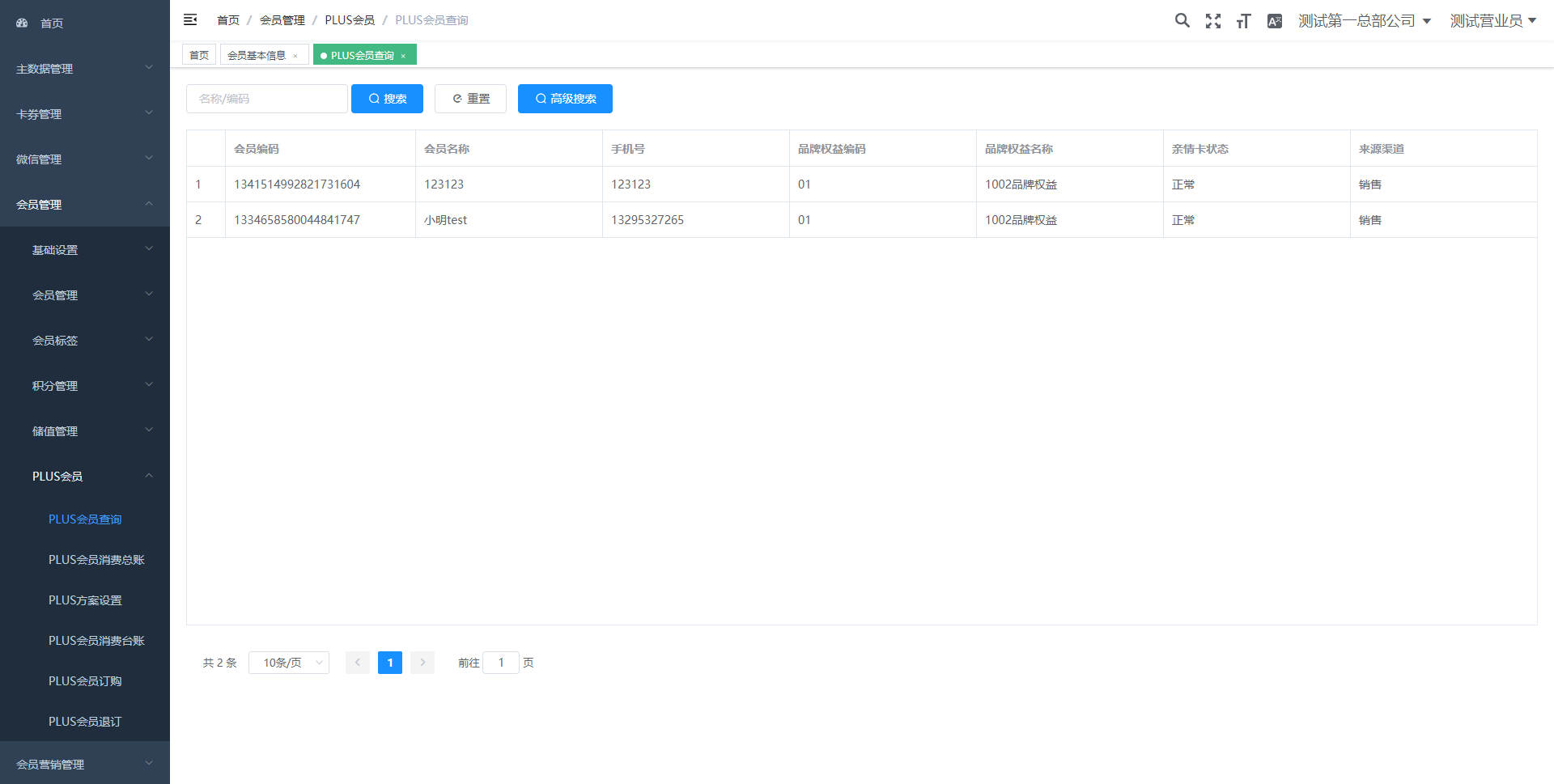The height and width of the screenshot is (784, 1554).
Task: Open PLUS会员退订 menu item
Action: click(x=85, y=722)
